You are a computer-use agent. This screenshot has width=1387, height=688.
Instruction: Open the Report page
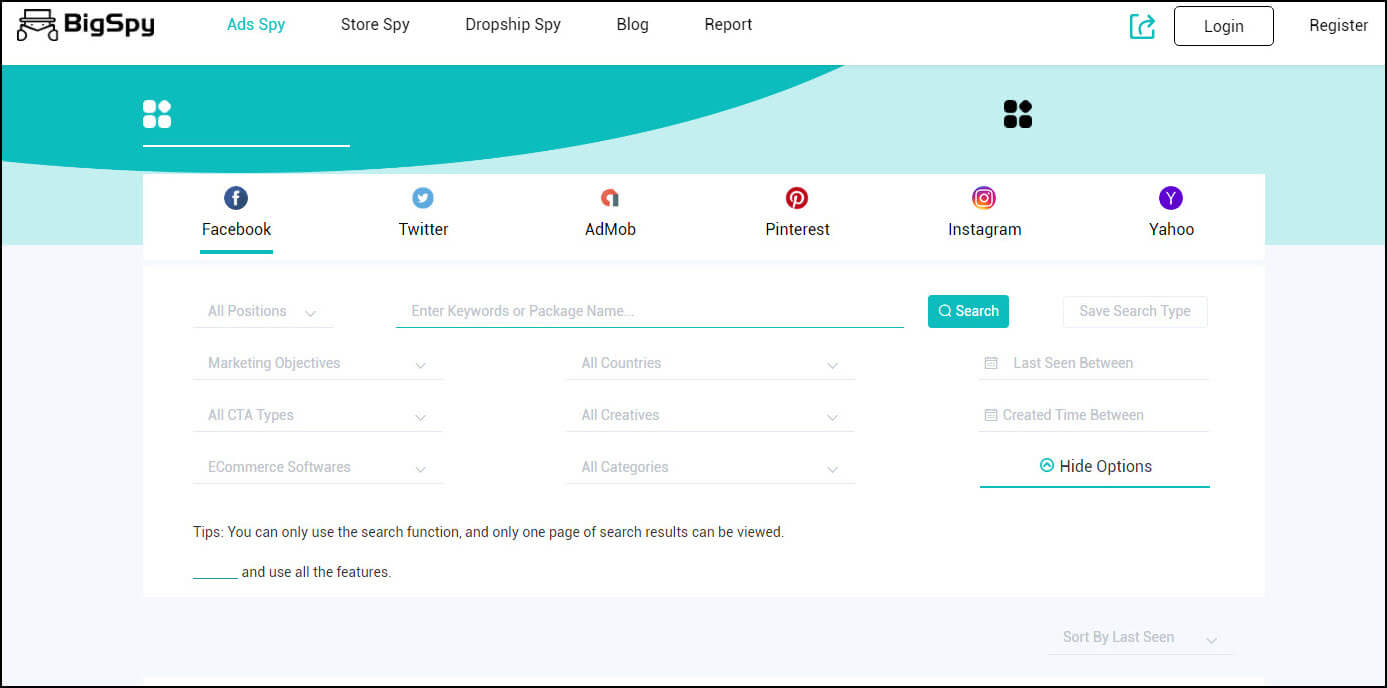pyautogui.click(x=728, y=25)
